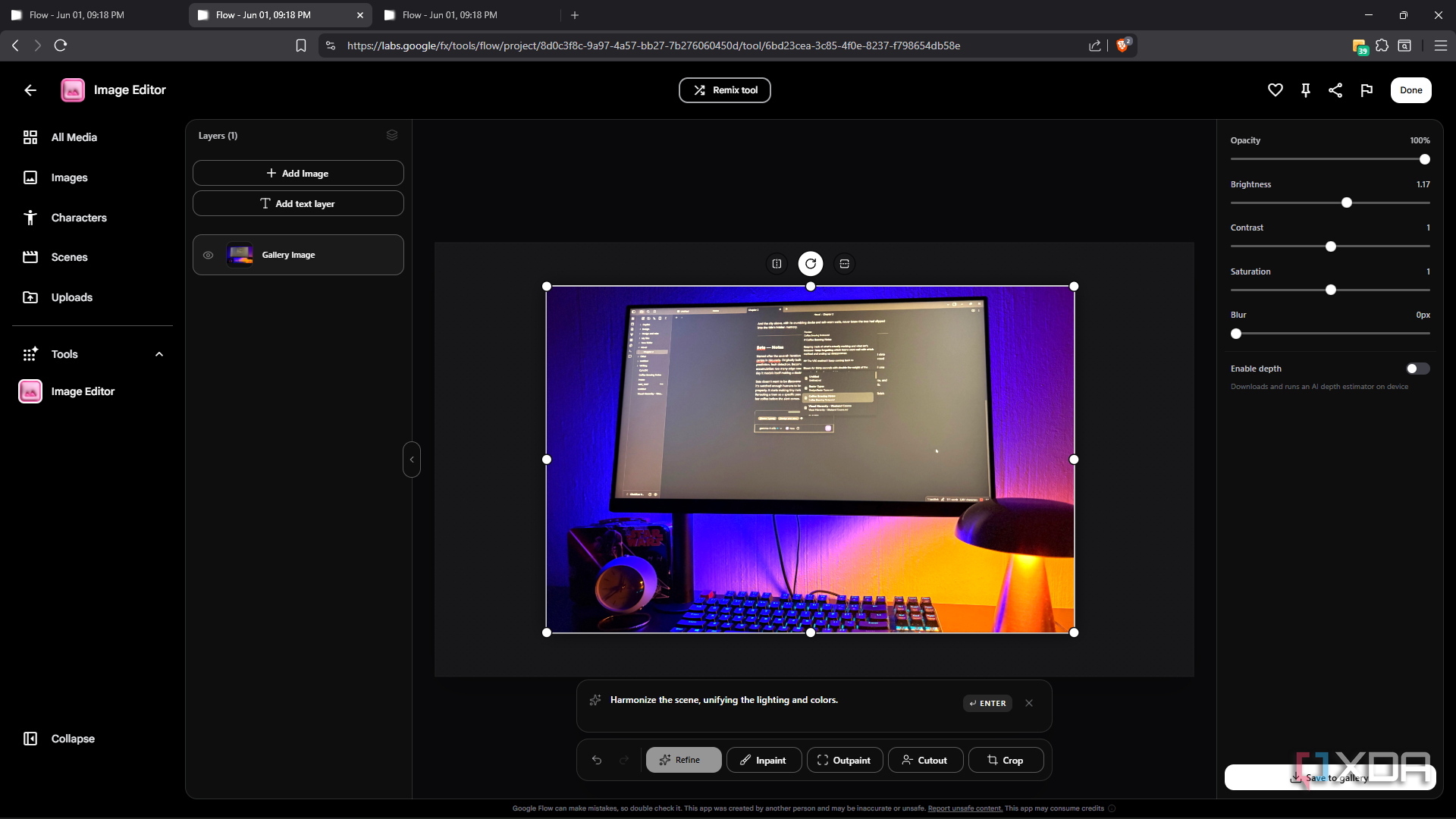Enable the depth toggle switch
Viewport: 1456px width, 819px height.
(1417, 369)
